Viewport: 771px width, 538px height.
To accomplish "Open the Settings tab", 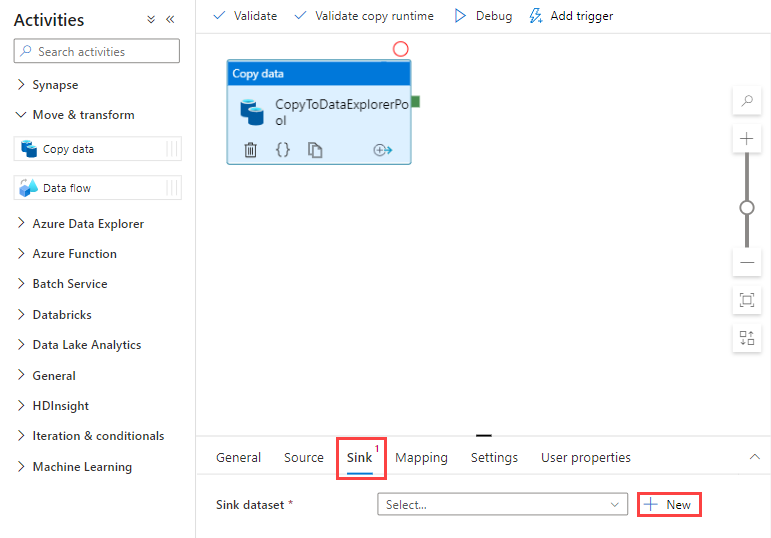I will point(494,457).
